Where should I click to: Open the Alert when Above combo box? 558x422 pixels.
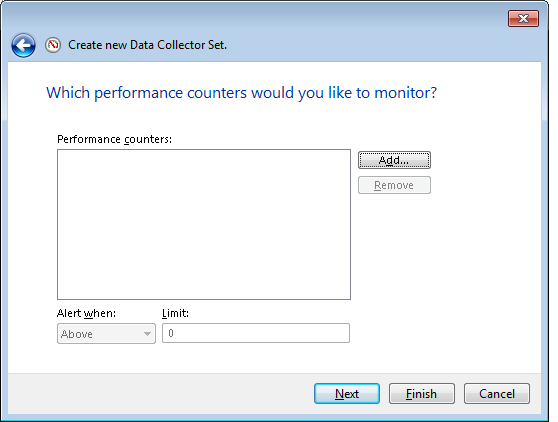(106, 334)
